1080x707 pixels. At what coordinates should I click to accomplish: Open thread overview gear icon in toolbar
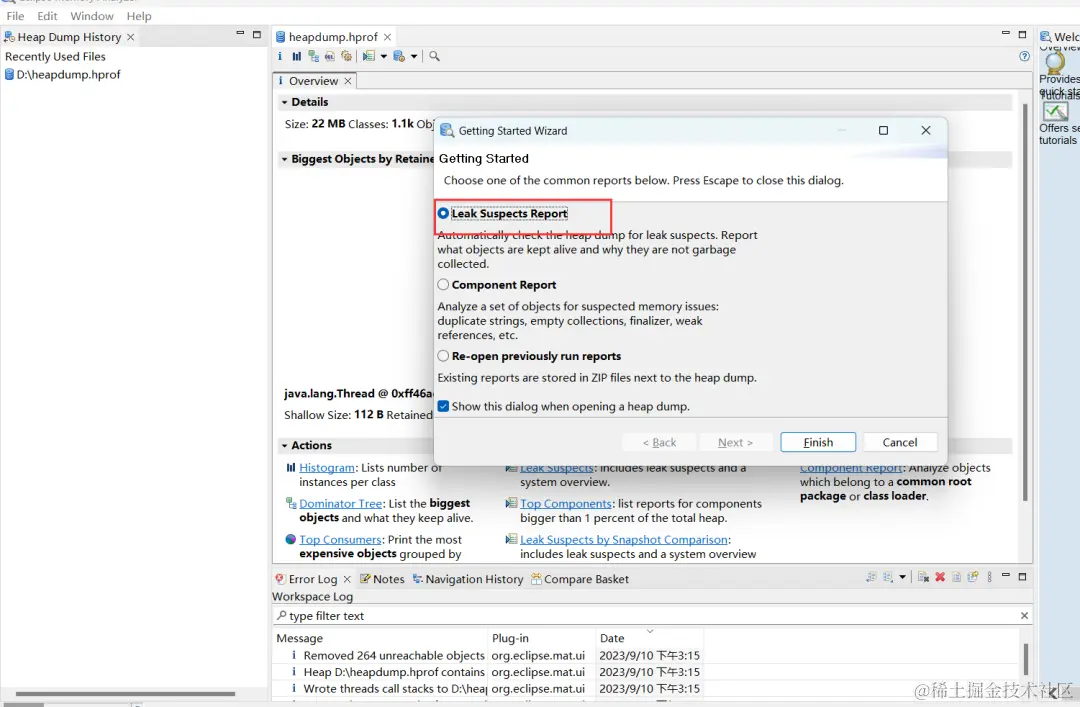(x=346, y=57)
